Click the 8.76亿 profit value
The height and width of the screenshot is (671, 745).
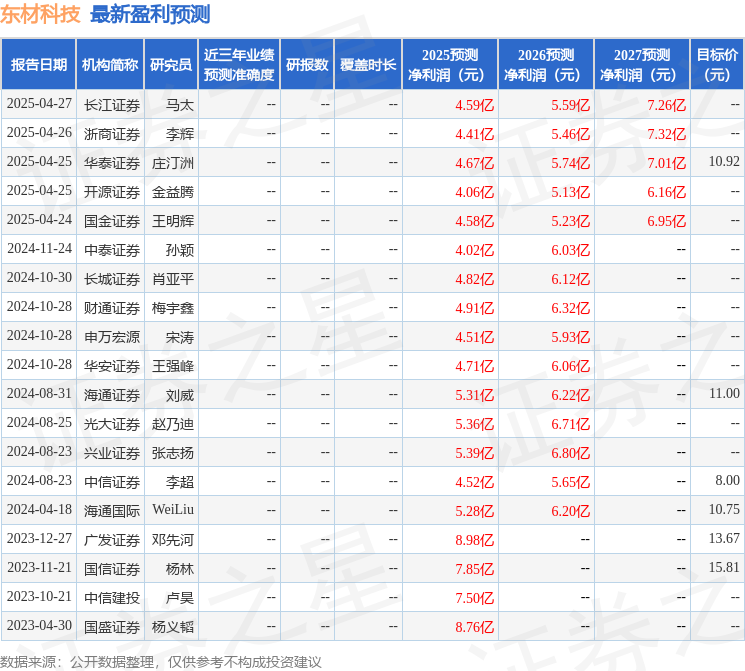tap(474, 627)
